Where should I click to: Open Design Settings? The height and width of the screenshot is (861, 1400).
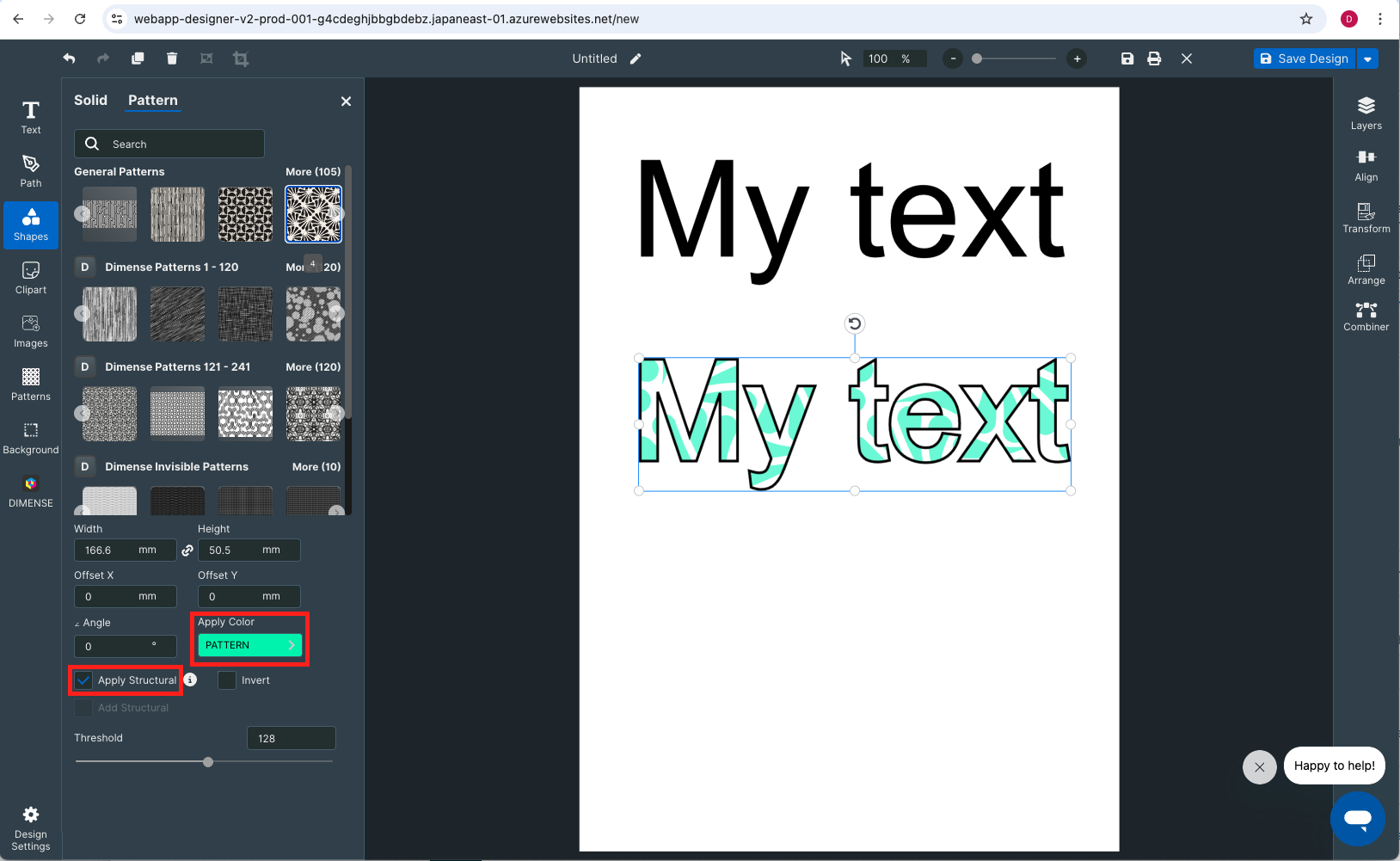(31, 829)
